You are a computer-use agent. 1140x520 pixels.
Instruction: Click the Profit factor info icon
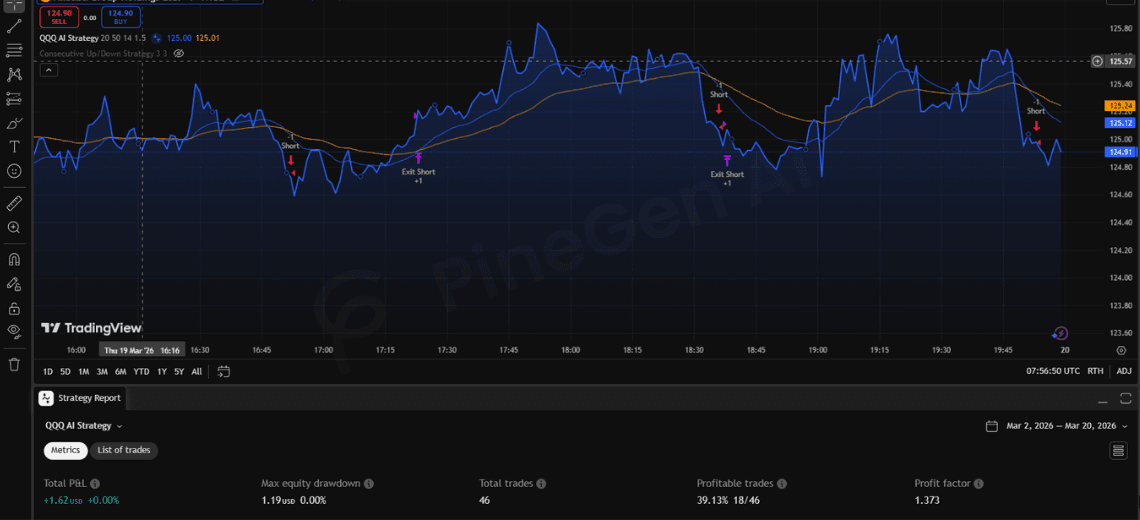click(x=981, y=483)
